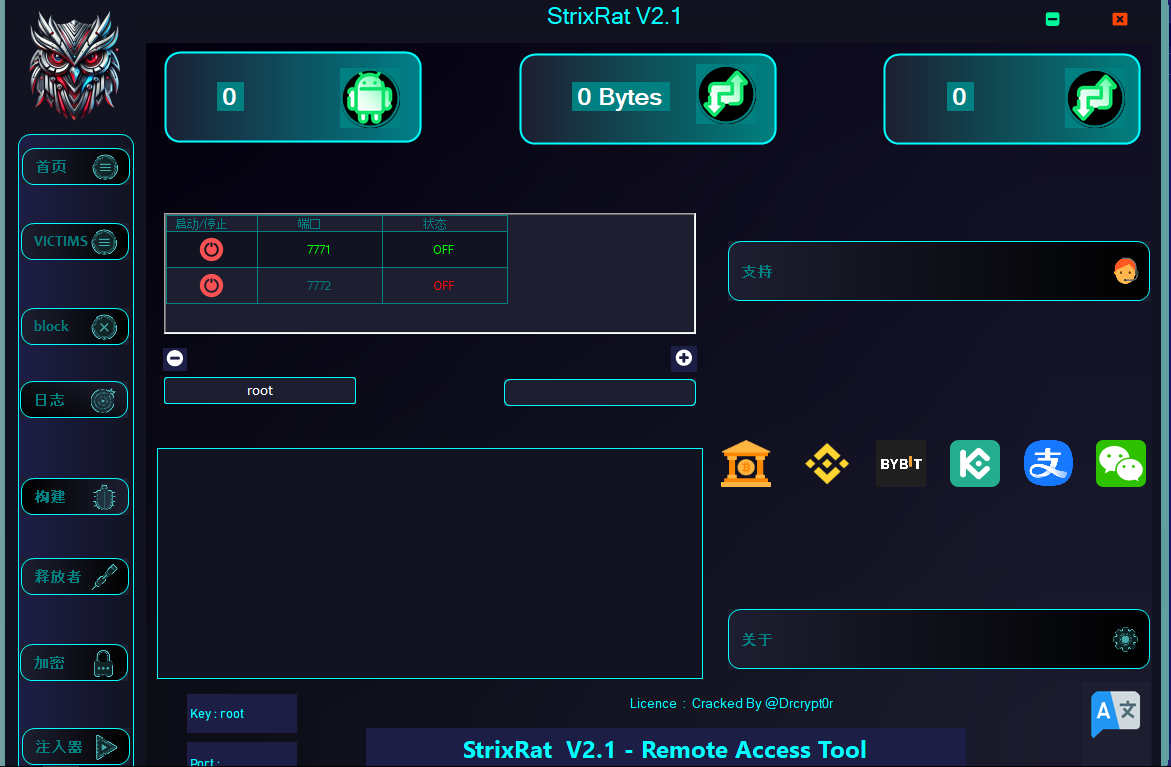The height and width of the screenshot is (767, 1171).
Task: Open the 关于 about panel
Action: pyautogui.click(x=938, y=639)
